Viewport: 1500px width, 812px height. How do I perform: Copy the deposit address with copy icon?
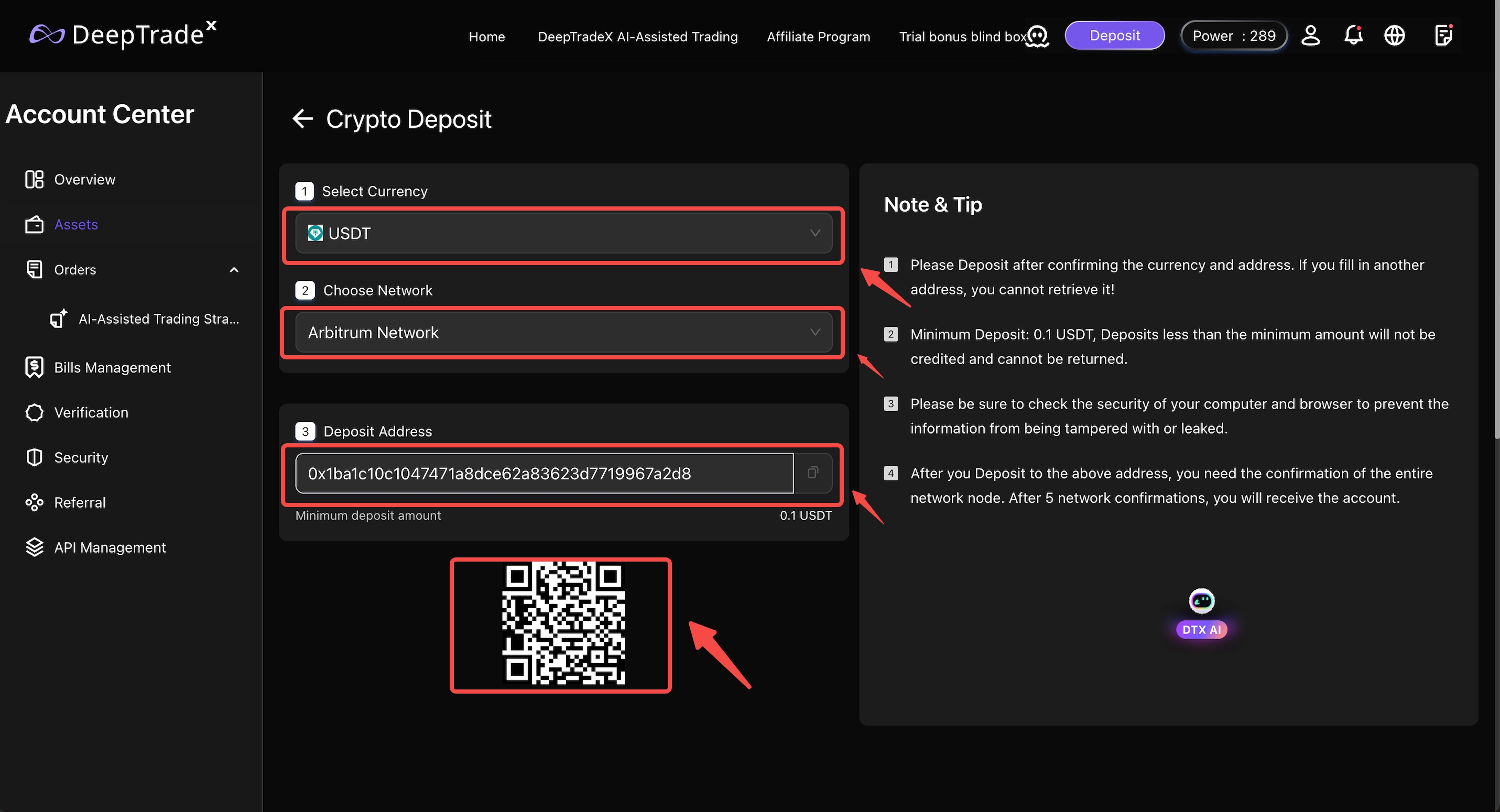[x=813, y=473]
